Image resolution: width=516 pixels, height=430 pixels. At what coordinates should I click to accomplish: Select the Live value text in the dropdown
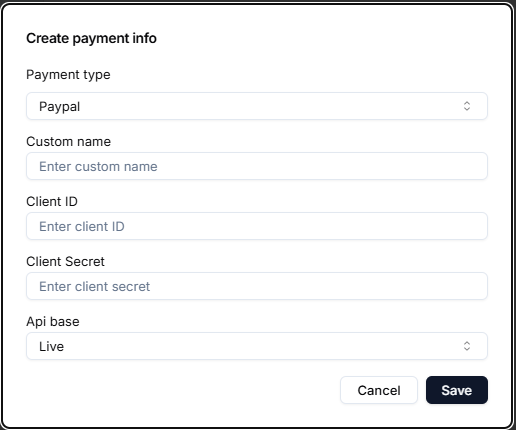[x=51, y=346]
